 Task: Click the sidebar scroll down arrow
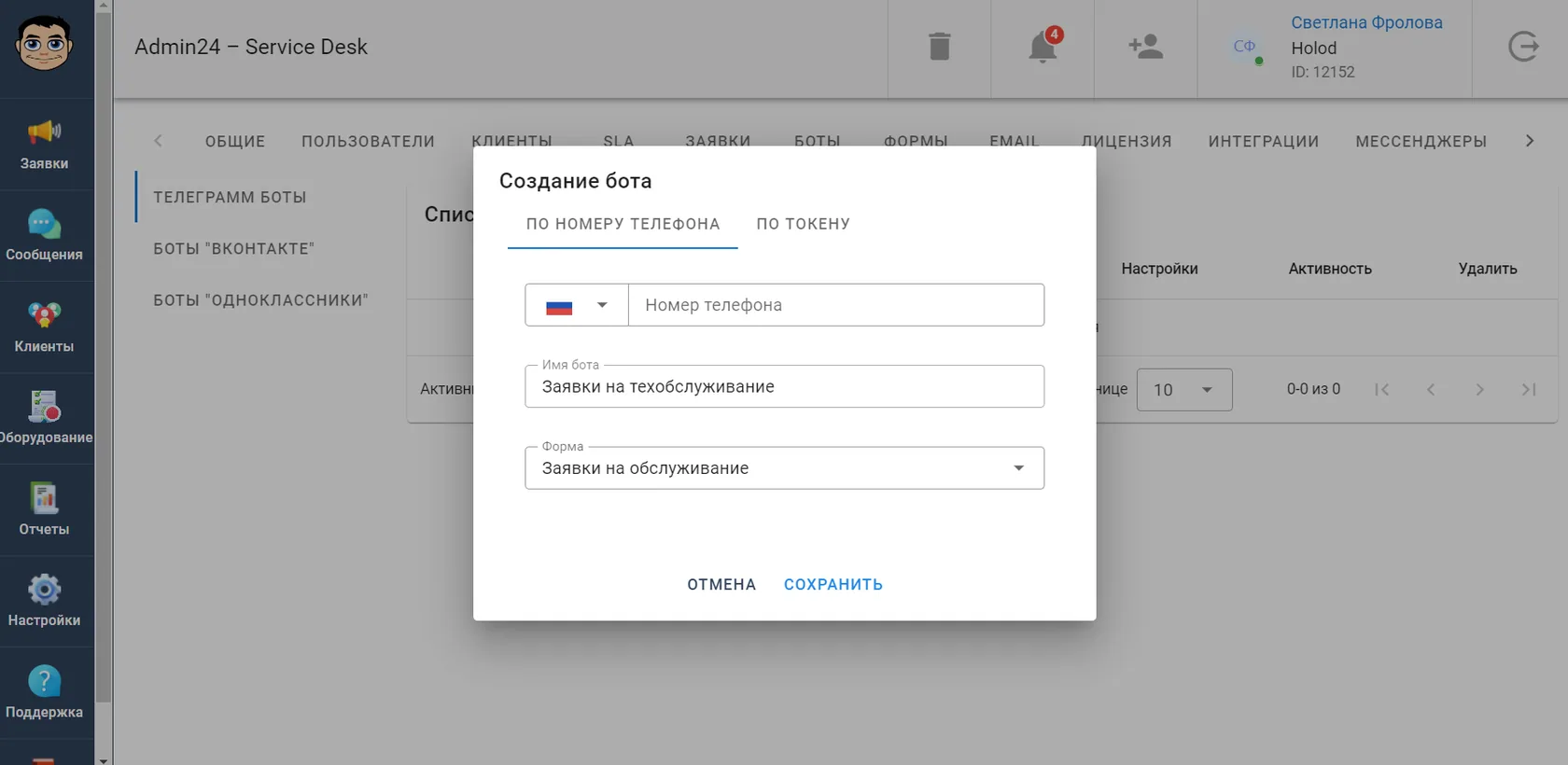click(104, 759)
